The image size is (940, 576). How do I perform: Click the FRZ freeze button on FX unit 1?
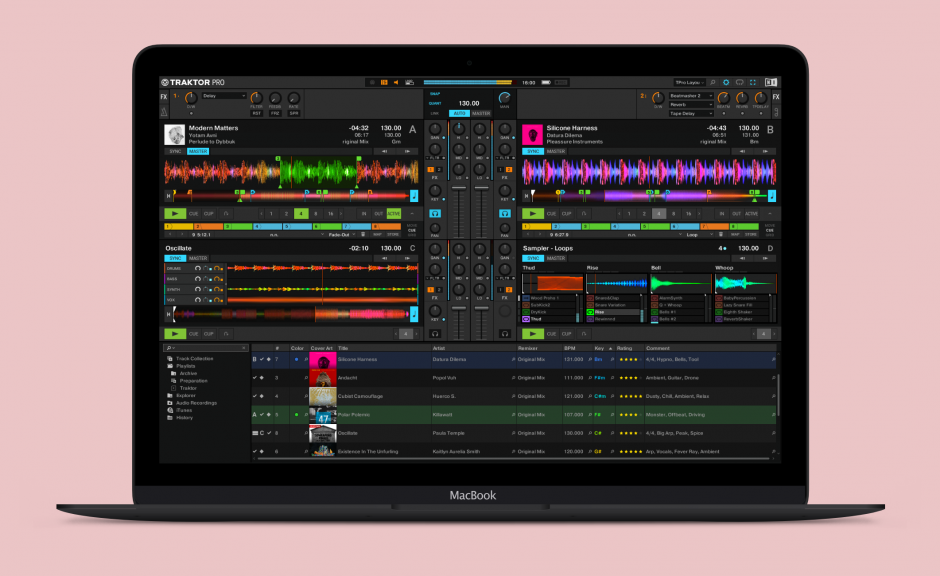coord(275,111)
